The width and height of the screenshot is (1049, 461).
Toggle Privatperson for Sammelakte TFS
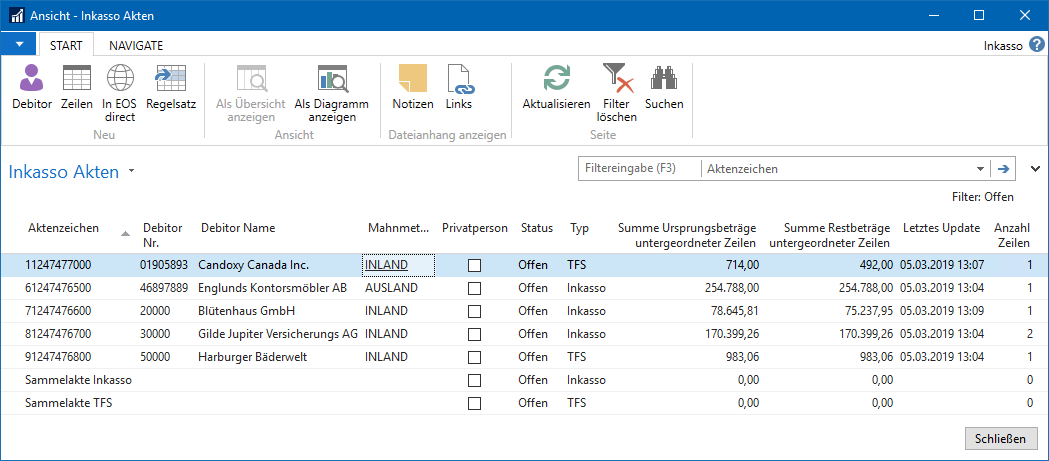tap(474, 403)
